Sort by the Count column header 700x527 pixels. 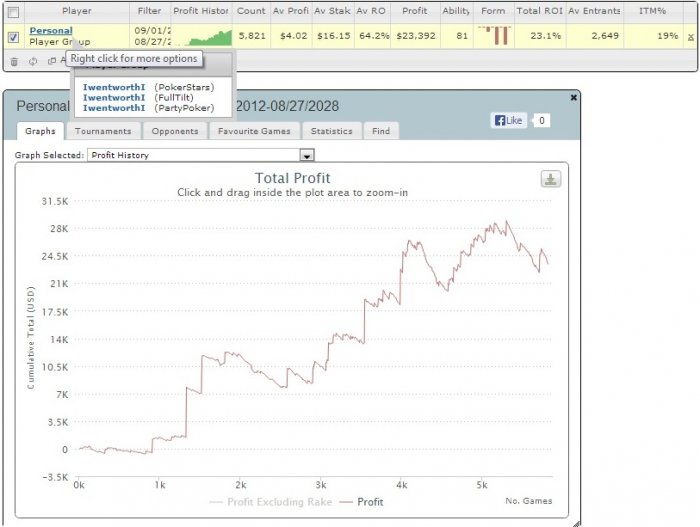click(251, 11)
